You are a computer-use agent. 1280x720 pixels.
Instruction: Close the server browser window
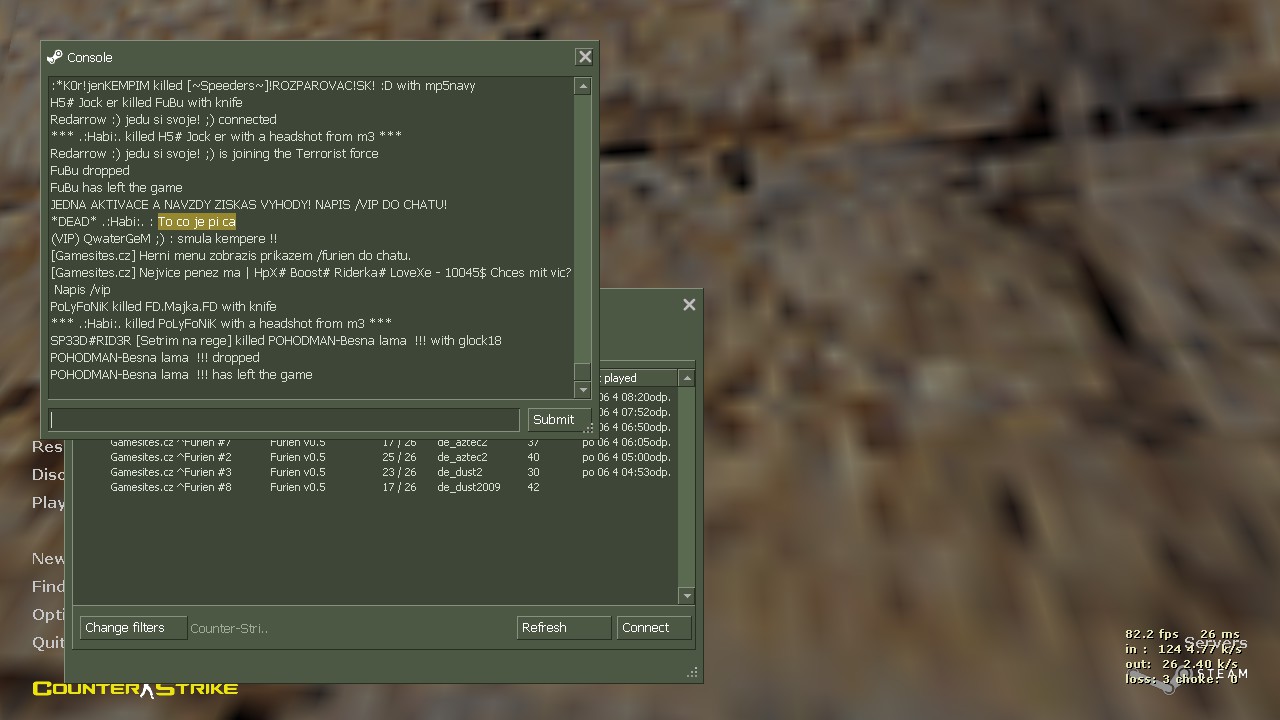(x=689, y=305)
